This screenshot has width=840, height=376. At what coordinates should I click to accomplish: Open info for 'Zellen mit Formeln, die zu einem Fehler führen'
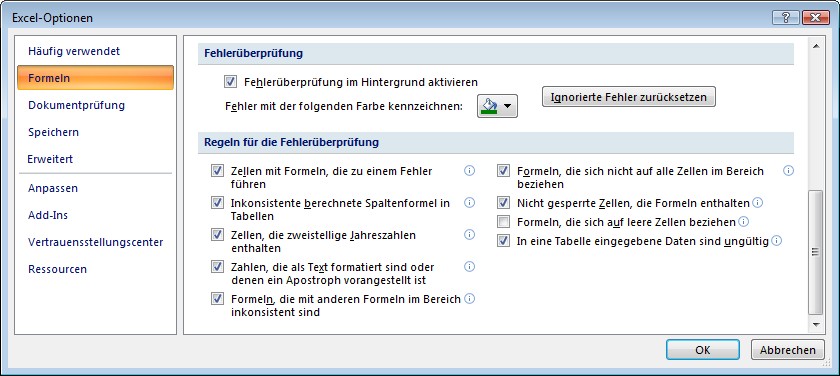469,170
